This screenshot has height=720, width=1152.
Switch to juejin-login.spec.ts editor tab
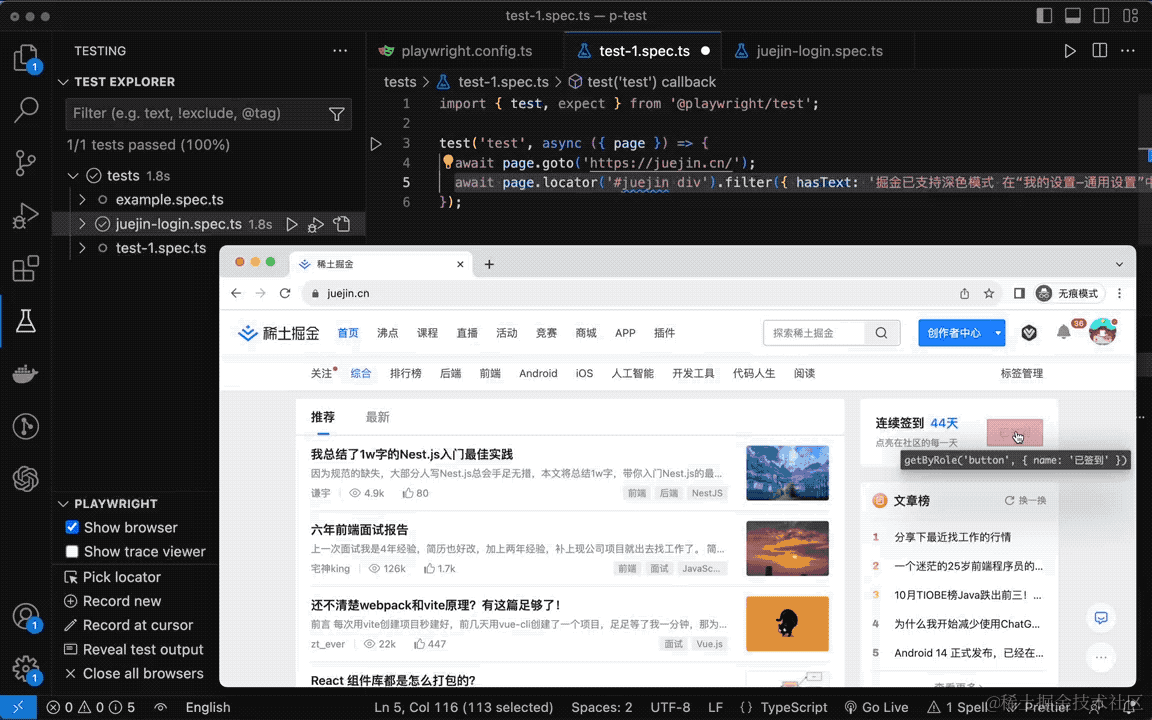818,51
